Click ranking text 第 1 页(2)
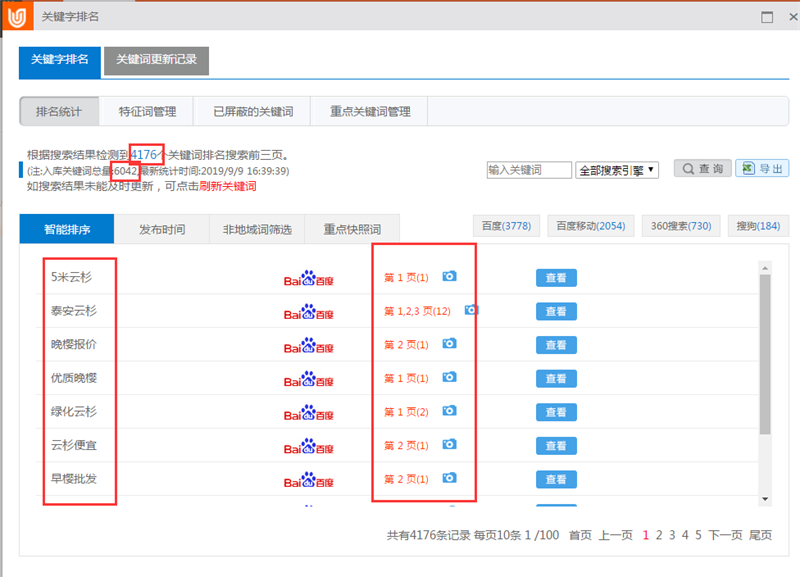Viewport: 800px width, 577px height. tap(406, 412)
